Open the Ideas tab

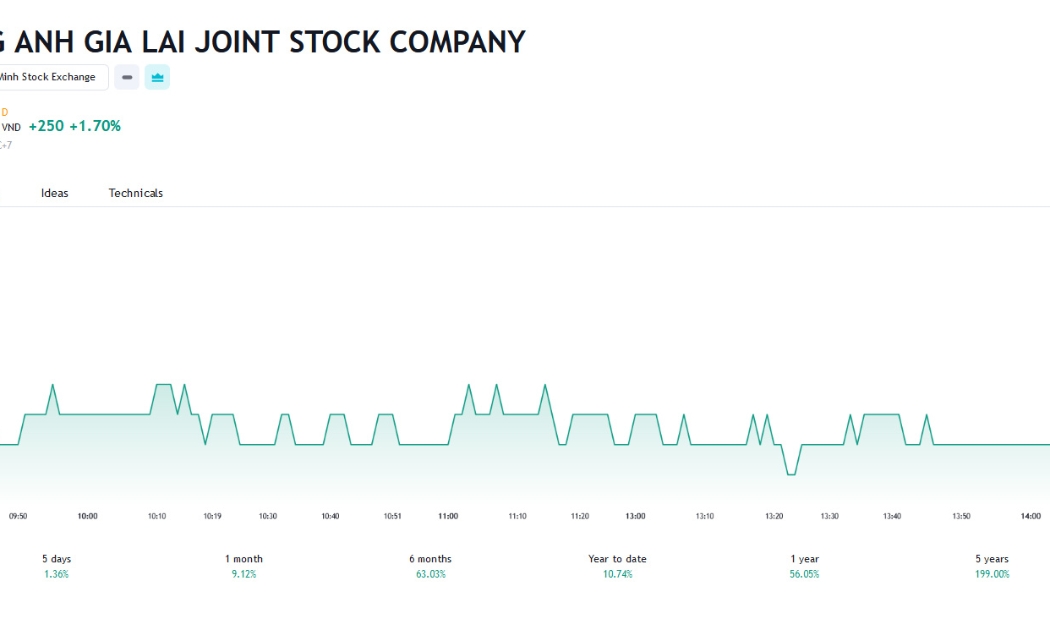coord(54,193)
